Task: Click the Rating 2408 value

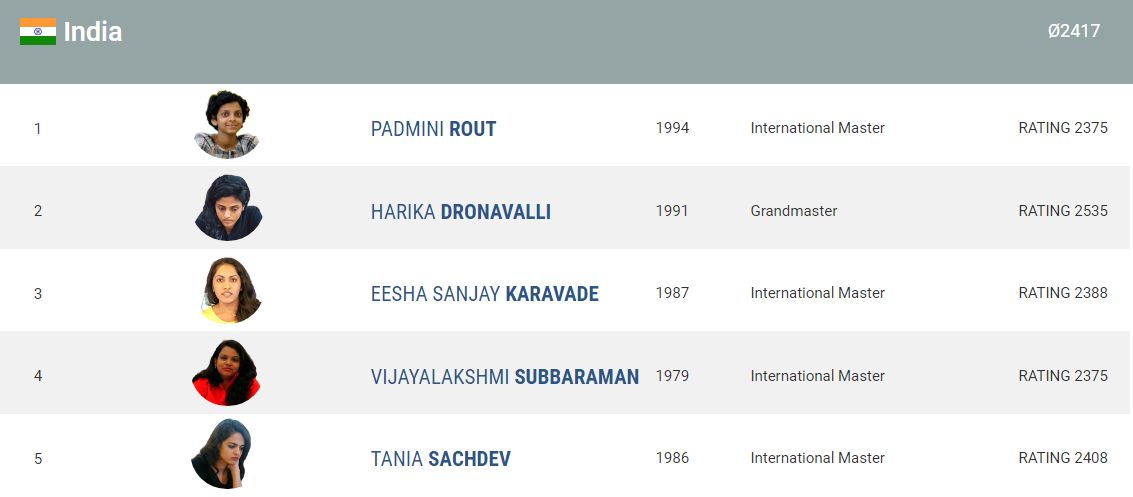Action: [x=1062, y=458]
